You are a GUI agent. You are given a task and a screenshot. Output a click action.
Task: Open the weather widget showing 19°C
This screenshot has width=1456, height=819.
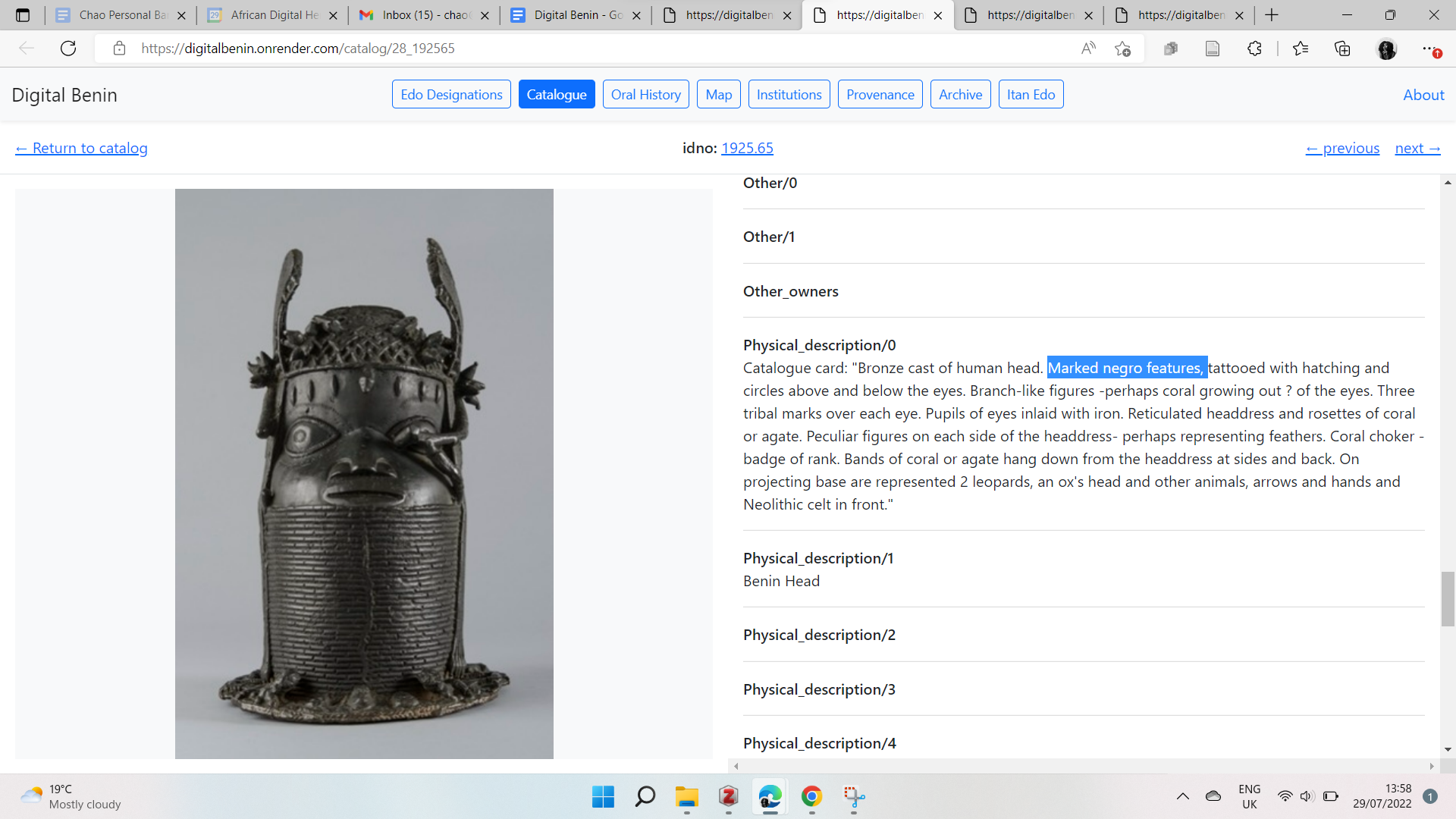click(71, 796)
